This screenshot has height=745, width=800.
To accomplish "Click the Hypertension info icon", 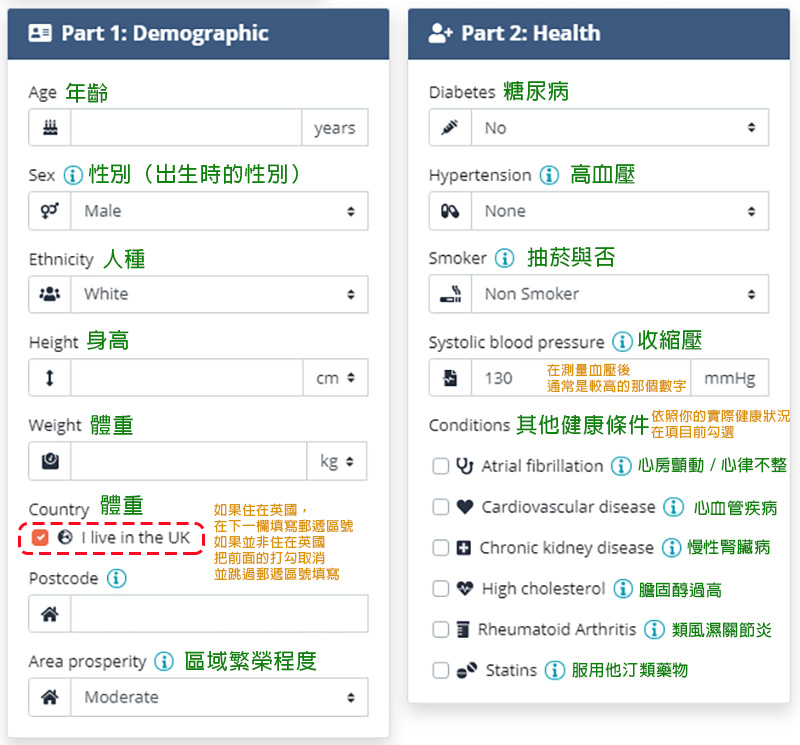I will pyautogui.click(x=549, y=175).
